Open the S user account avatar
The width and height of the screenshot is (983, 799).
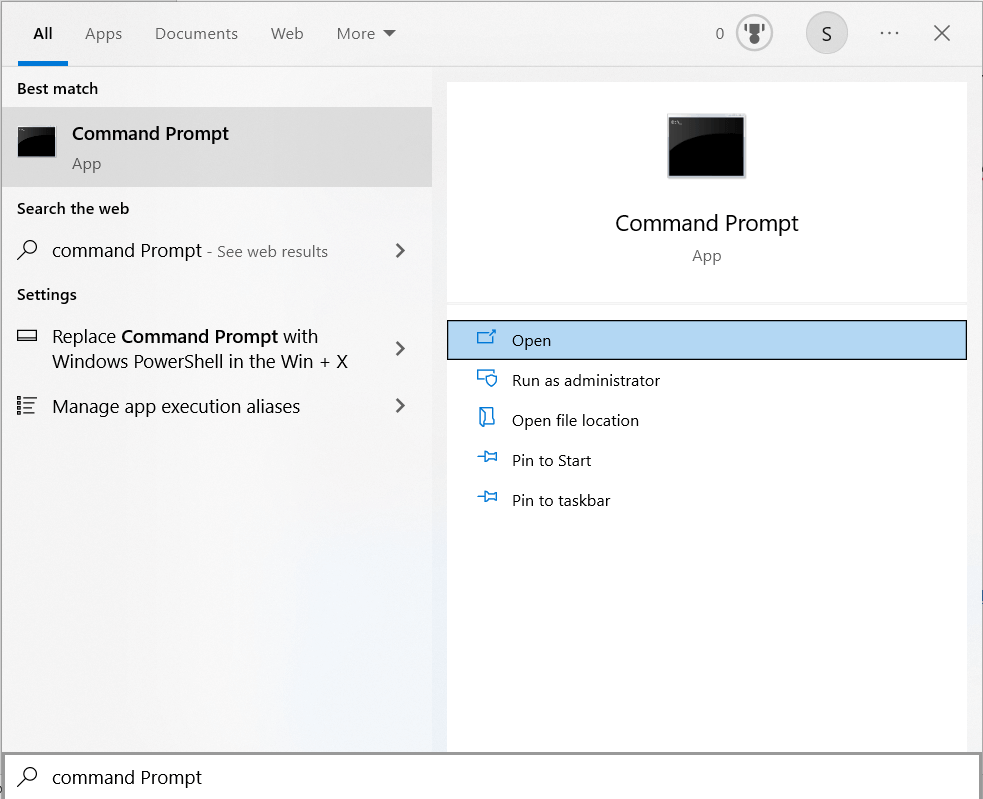click(826, 33)
